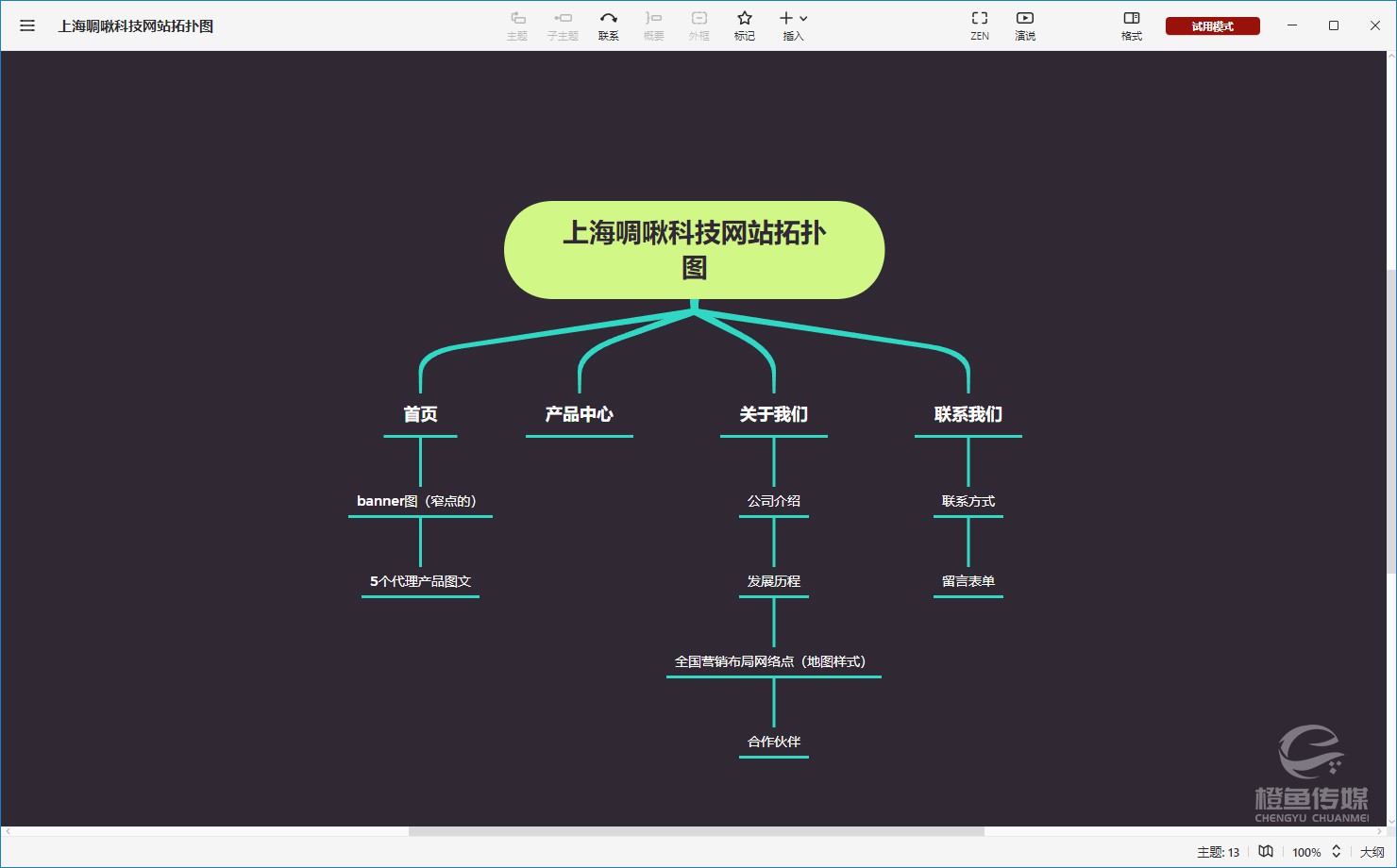Click the horizontal scrollbar thumb

[x=697, y=831]
